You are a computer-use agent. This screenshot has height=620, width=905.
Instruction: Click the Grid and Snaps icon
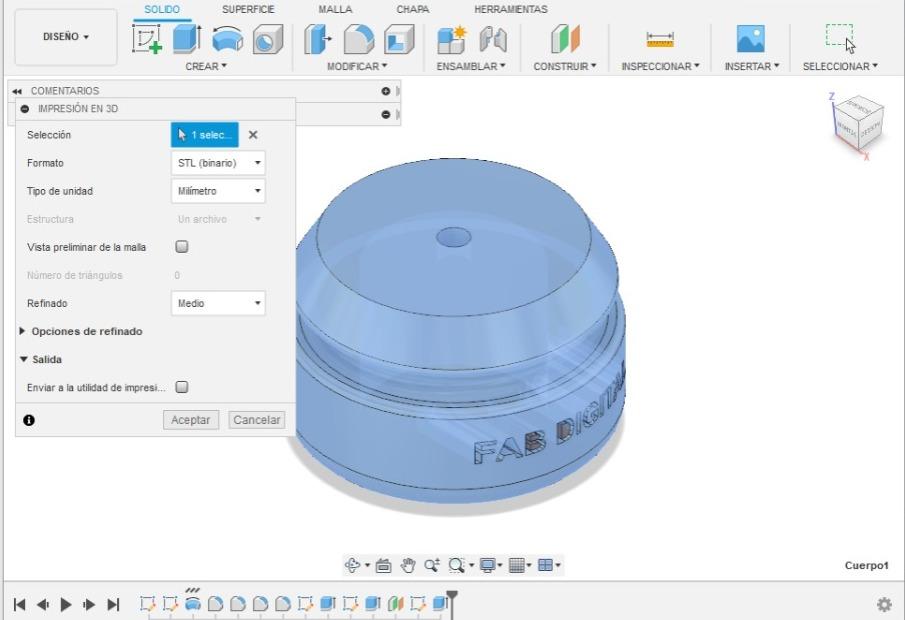517,565
